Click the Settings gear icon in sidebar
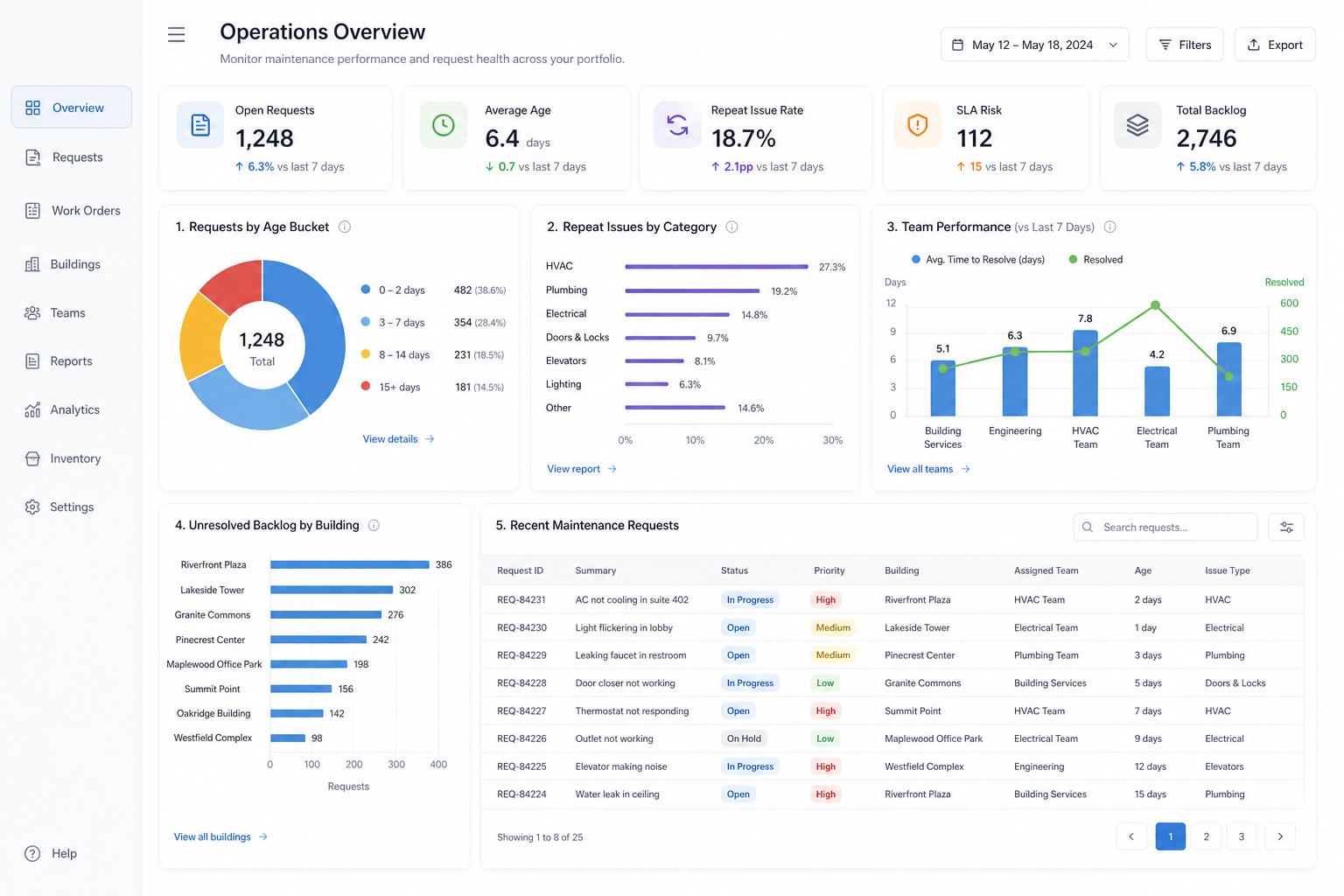This screenshot has width=1344, height=896. [x=32, y=507]
